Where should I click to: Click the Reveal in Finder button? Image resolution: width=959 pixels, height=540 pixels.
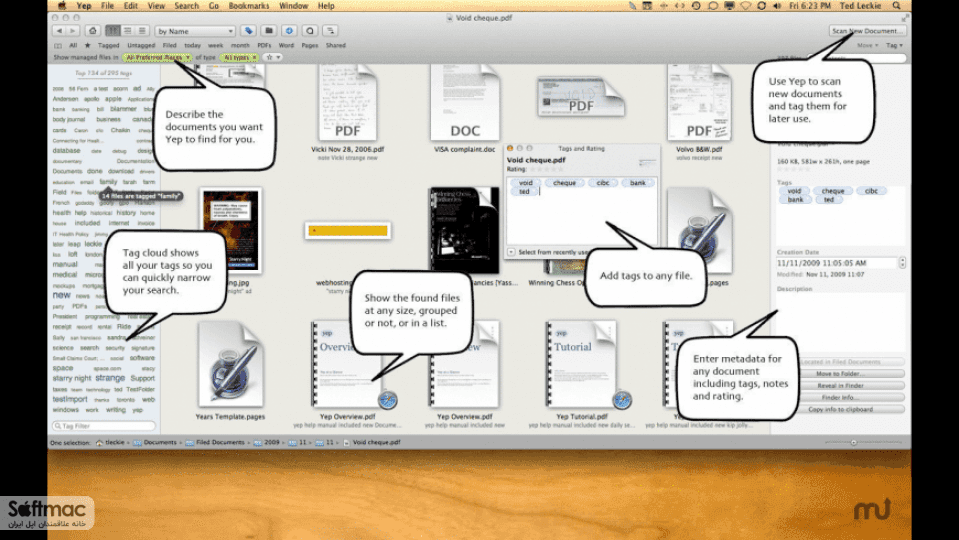[x=840, y=385]
